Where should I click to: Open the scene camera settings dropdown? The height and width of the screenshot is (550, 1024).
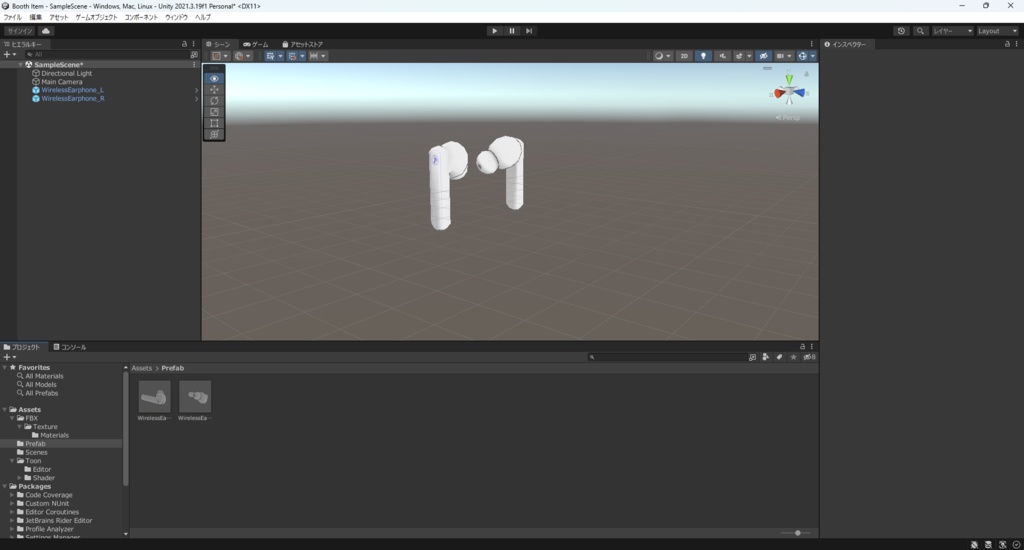coord(784,56)
